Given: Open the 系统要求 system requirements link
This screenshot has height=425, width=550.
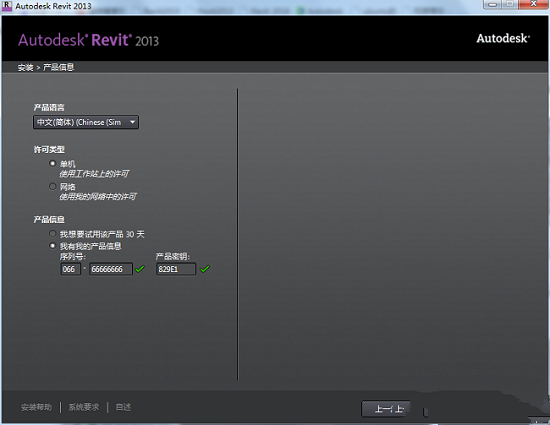Looking at the screenshot, I should pyautogui.click(x=83, y=407).
